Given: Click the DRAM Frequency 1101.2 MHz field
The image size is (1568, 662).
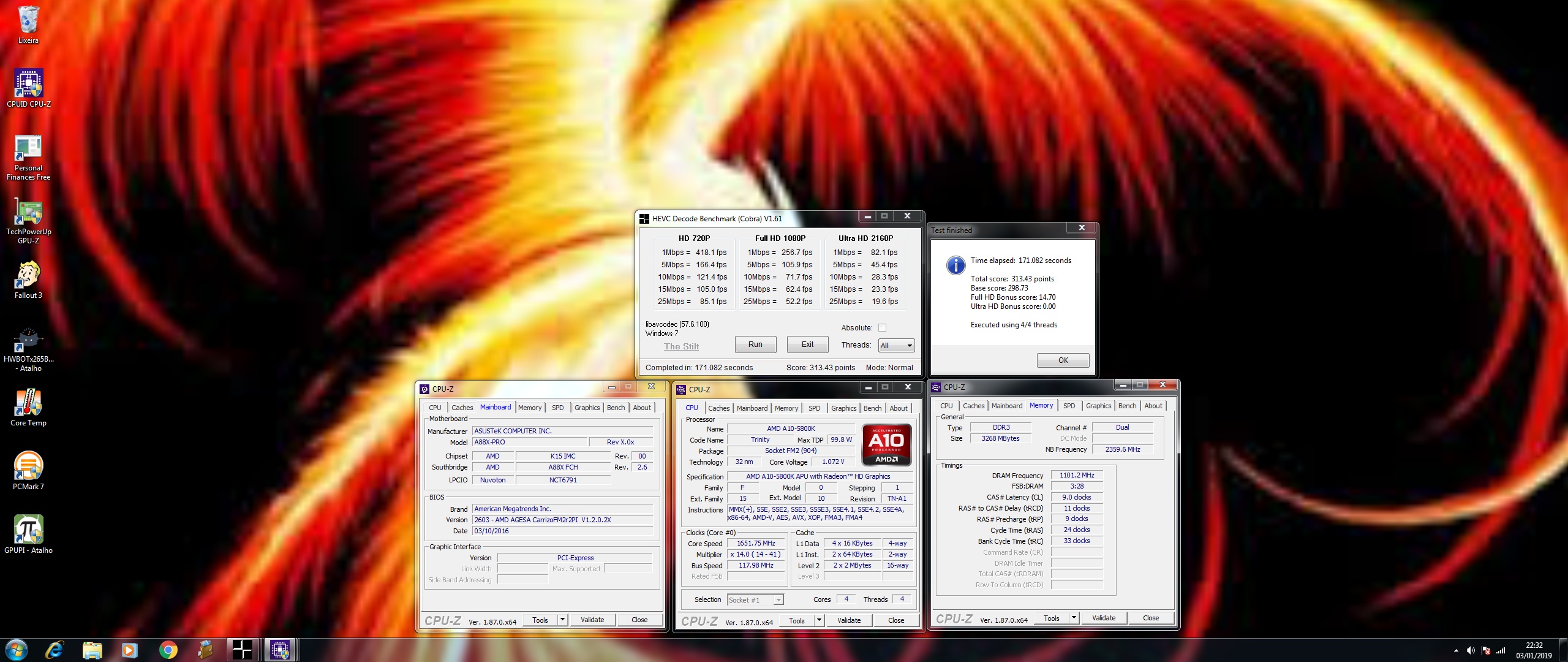Looking at the screenshot, I should [1077, 476].
